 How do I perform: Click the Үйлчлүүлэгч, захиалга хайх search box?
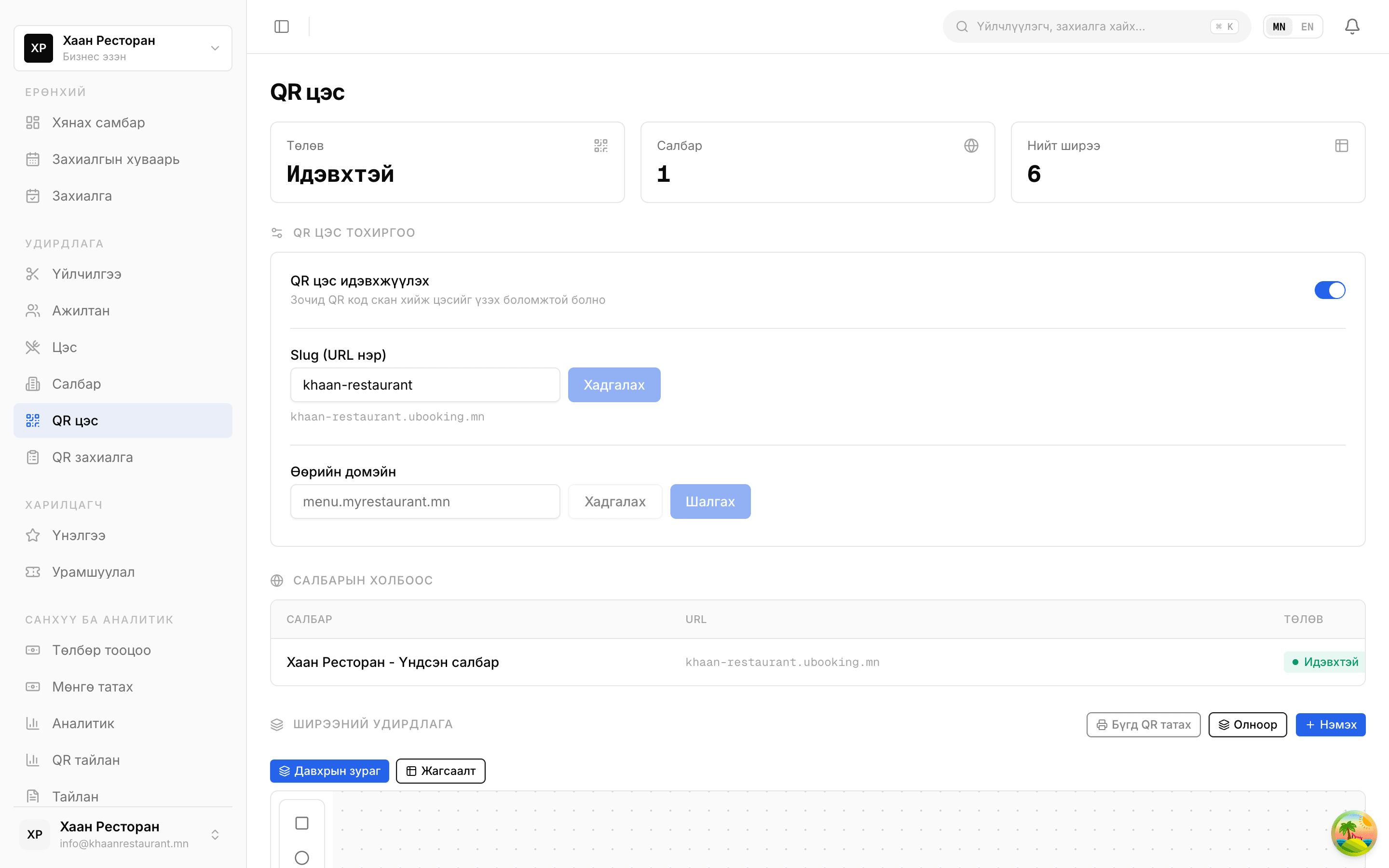click(x=1097, y=27)
